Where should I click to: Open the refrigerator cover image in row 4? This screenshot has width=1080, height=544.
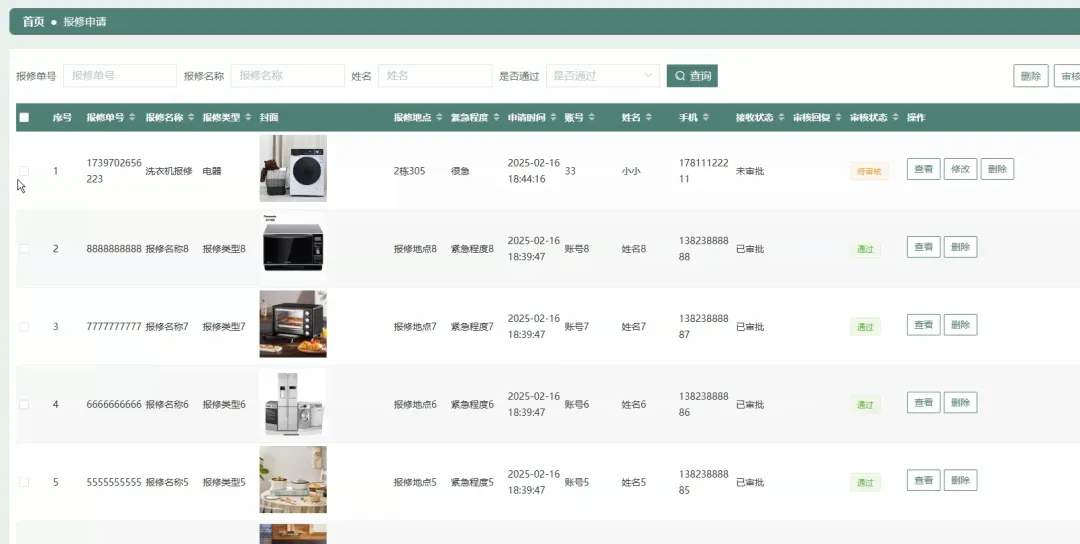[293, 401]
